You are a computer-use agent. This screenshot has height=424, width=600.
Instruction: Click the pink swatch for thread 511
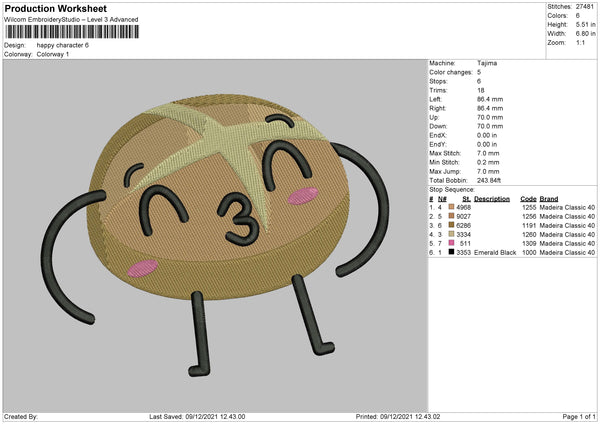[x=451, y=243]
